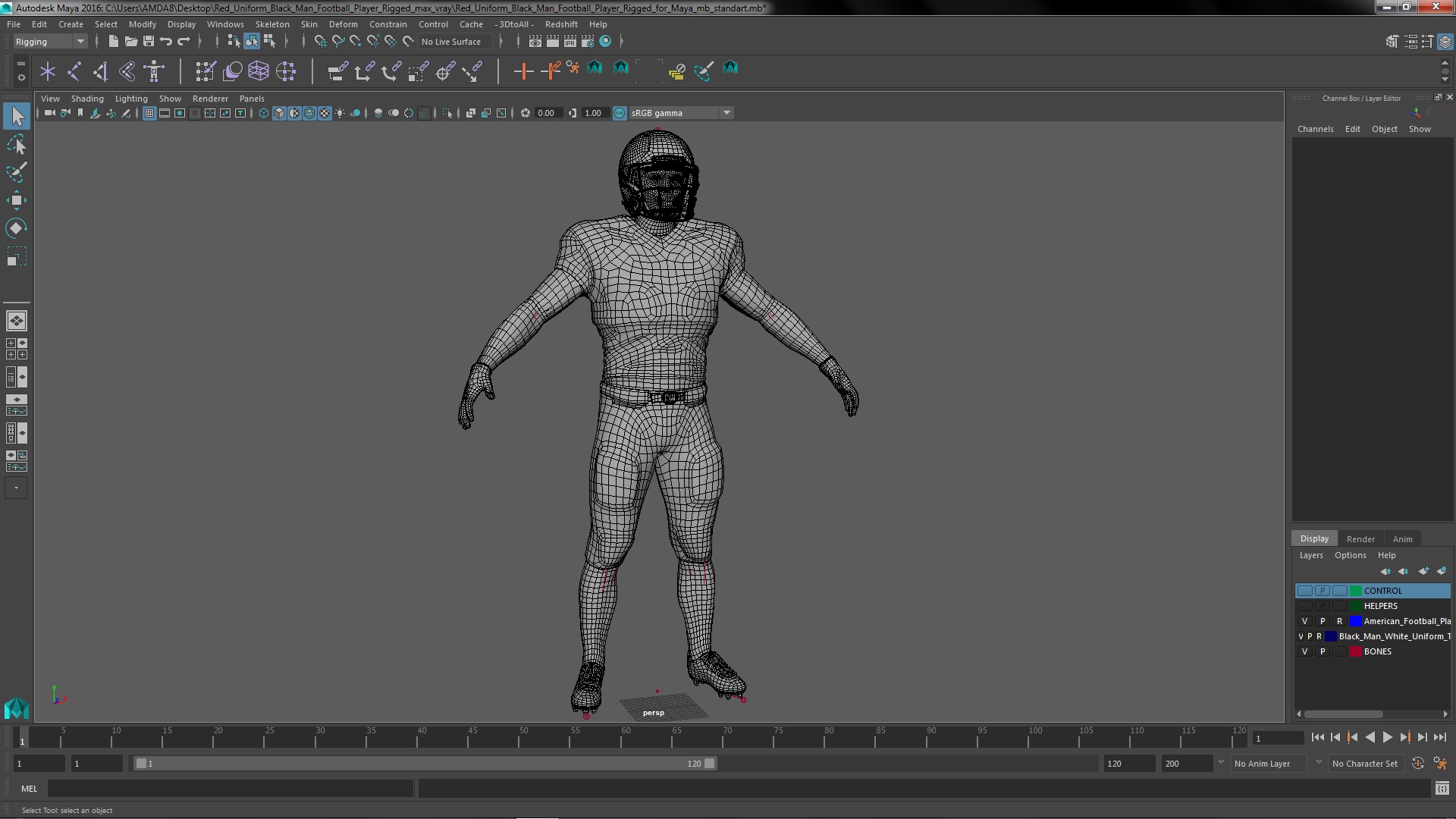Click the IK Handle shelf icon
The width and height of the screenshot is (1456, 819).
tap(101, 71)
